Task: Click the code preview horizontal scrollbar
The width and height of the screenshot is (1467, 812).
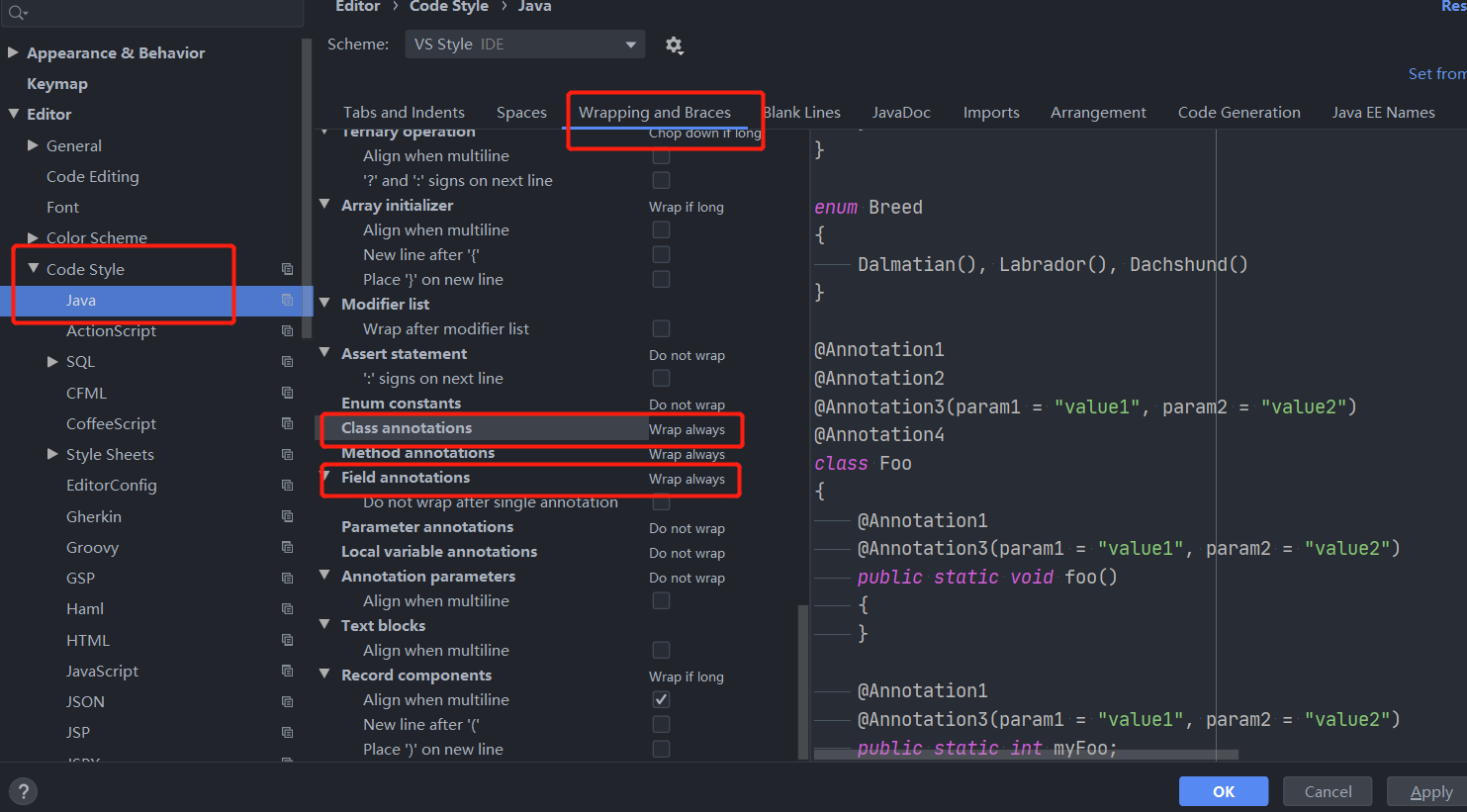Action: pyautogui.click(x=1026, y=755)
